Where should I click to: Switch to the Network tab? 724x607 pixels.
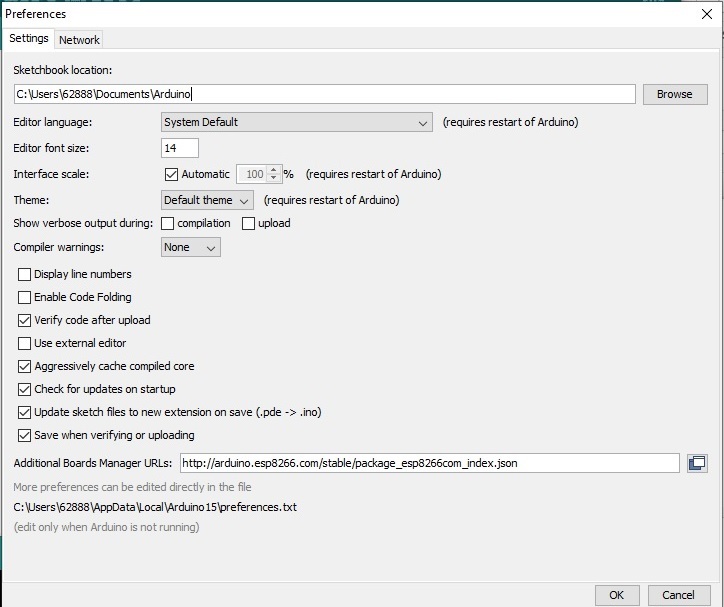click(x=79, y=40)
